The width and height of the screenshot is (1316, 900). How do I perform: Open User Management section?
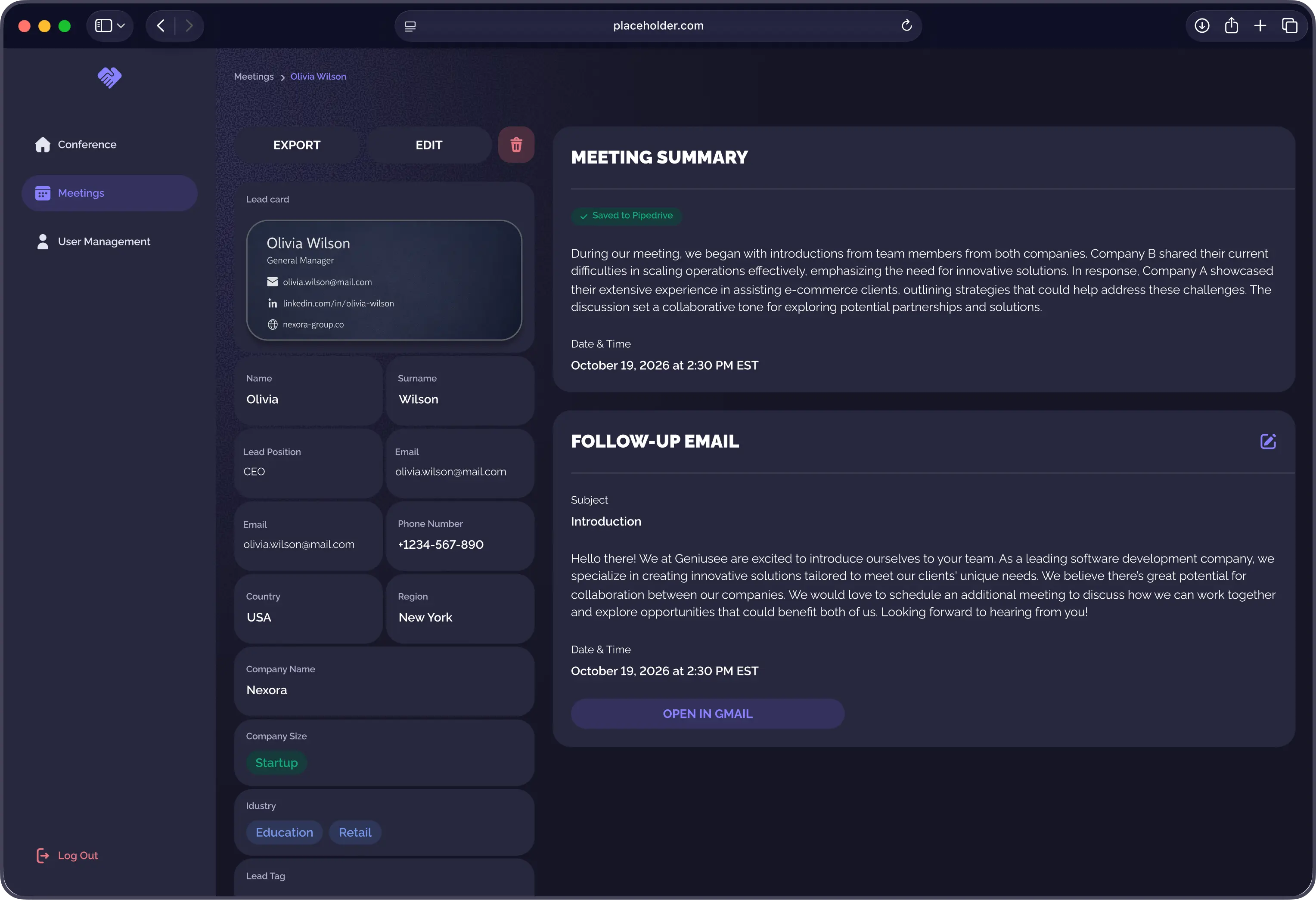click(x=104, y=242)
